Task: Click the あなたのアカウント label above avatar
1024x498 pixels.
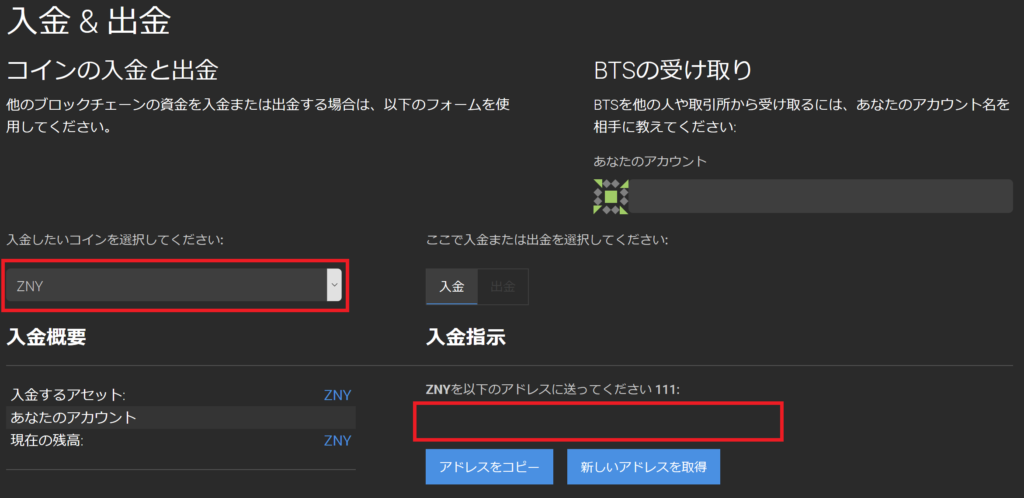Action: tap(650, 161)
